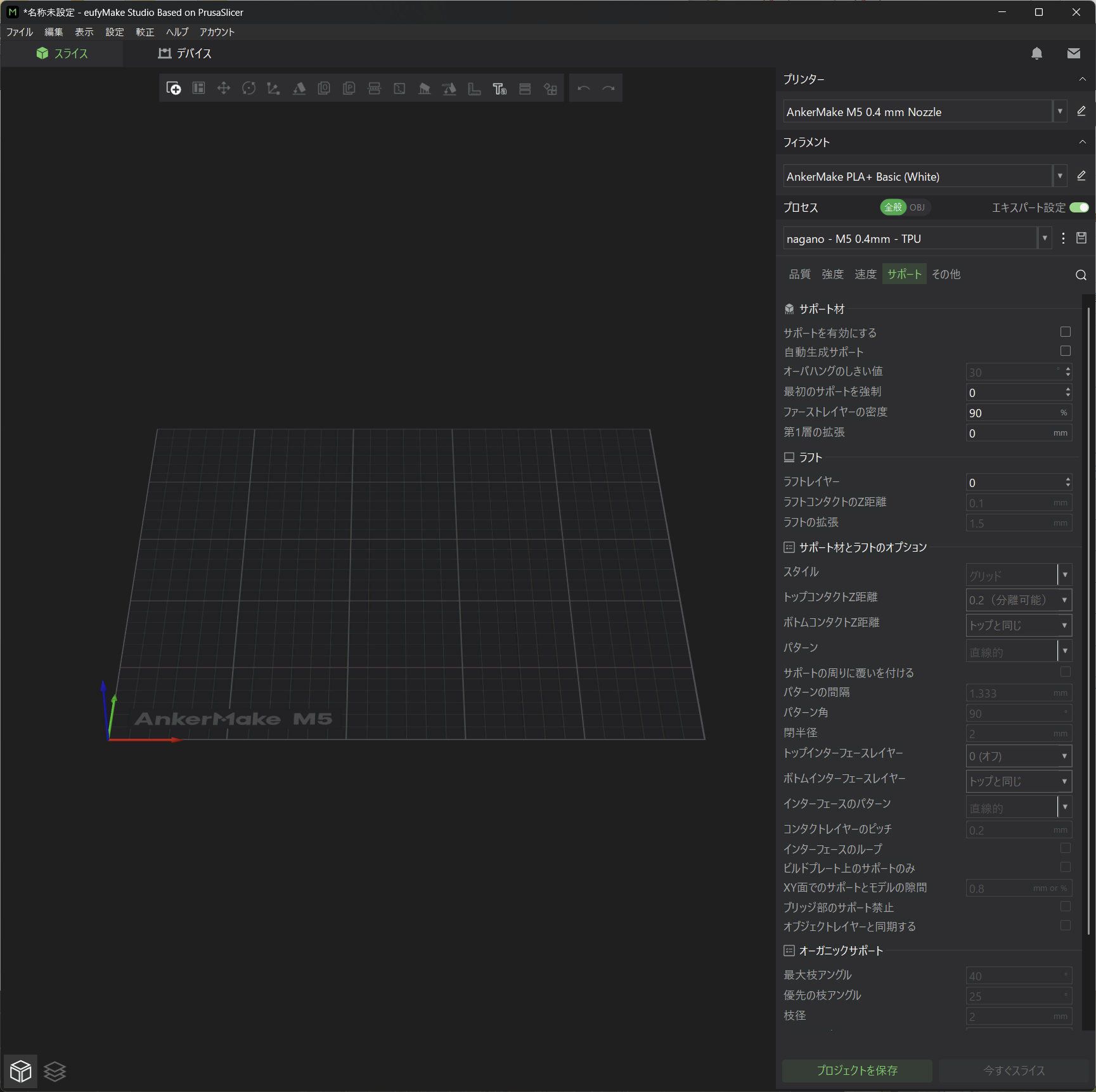This screenshot has height=1092, width=1096.
Task: Select the Rotate tool icon
Action: 248,89
